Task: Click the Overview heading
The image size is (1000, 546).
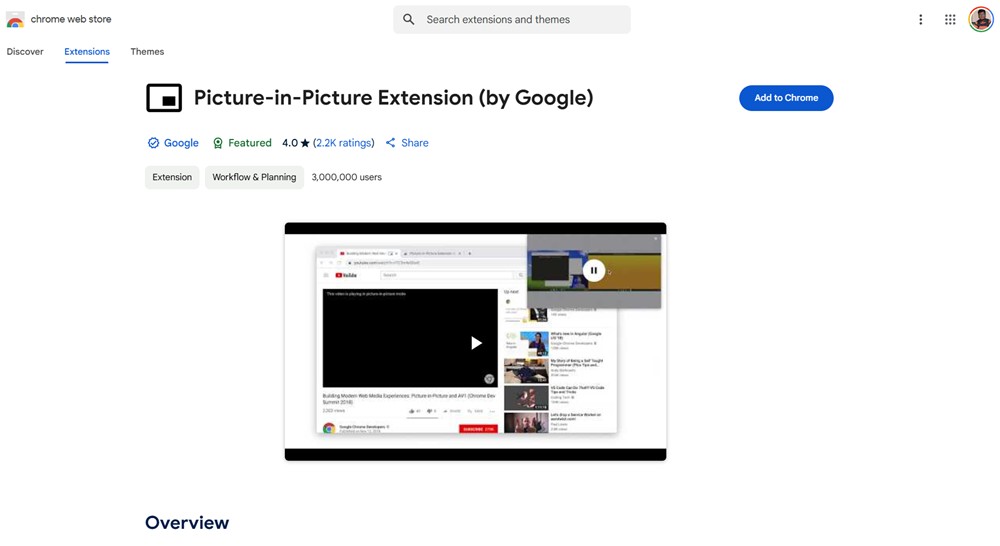Action: click(x=187, y=523)
